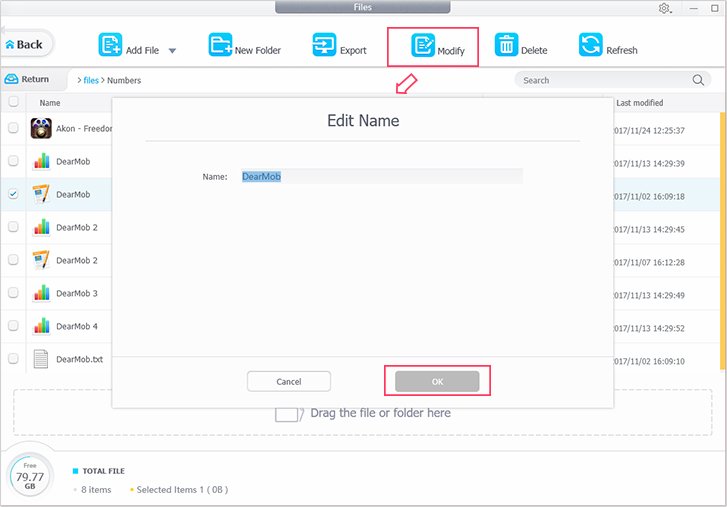This screenshot has width=727, height=507.
Task: Click the DearMob.txt text file icon
Action: pyautogui.click(x=41, y=359)
